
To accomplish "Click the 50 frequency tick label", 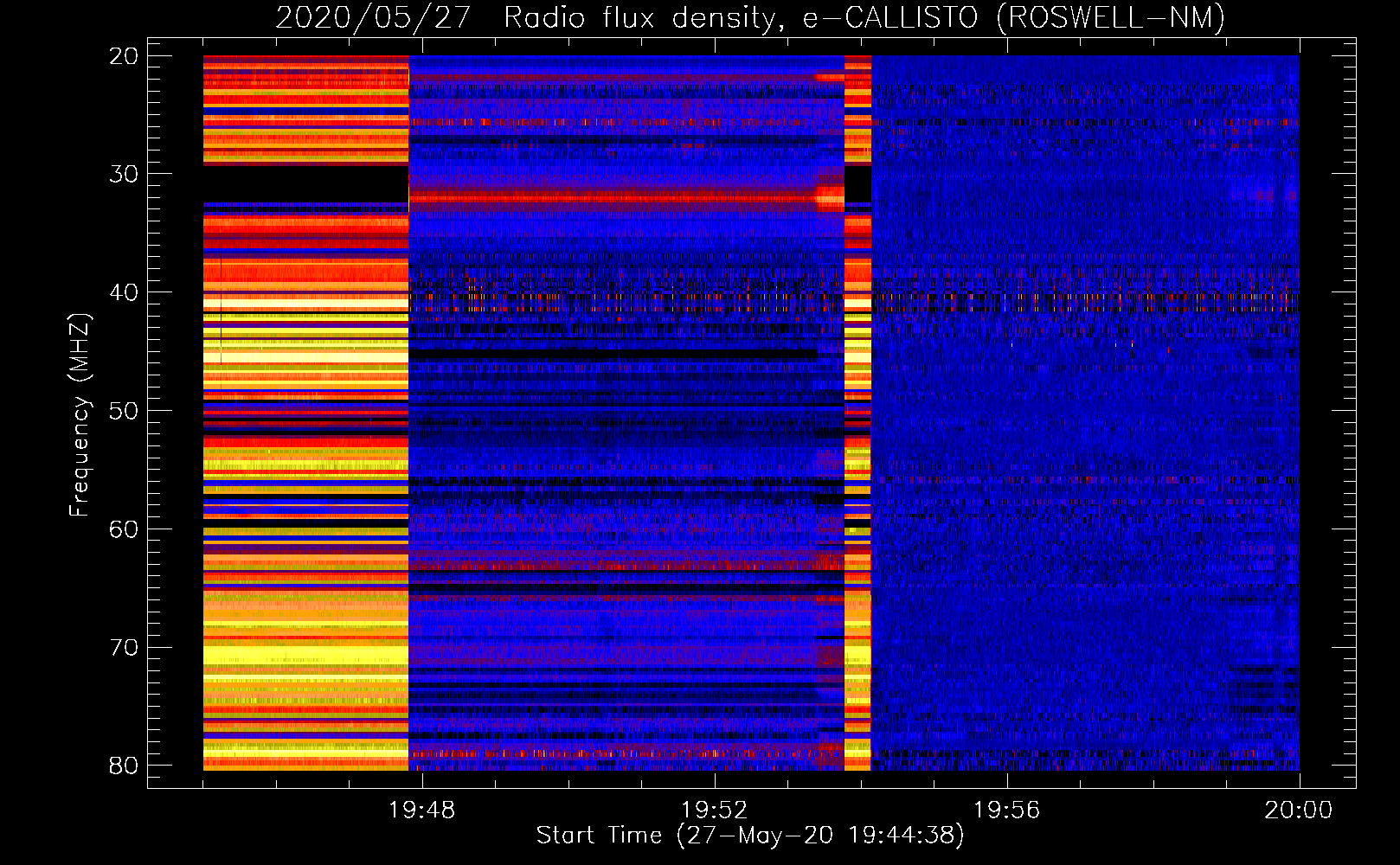I will point(125,411).
